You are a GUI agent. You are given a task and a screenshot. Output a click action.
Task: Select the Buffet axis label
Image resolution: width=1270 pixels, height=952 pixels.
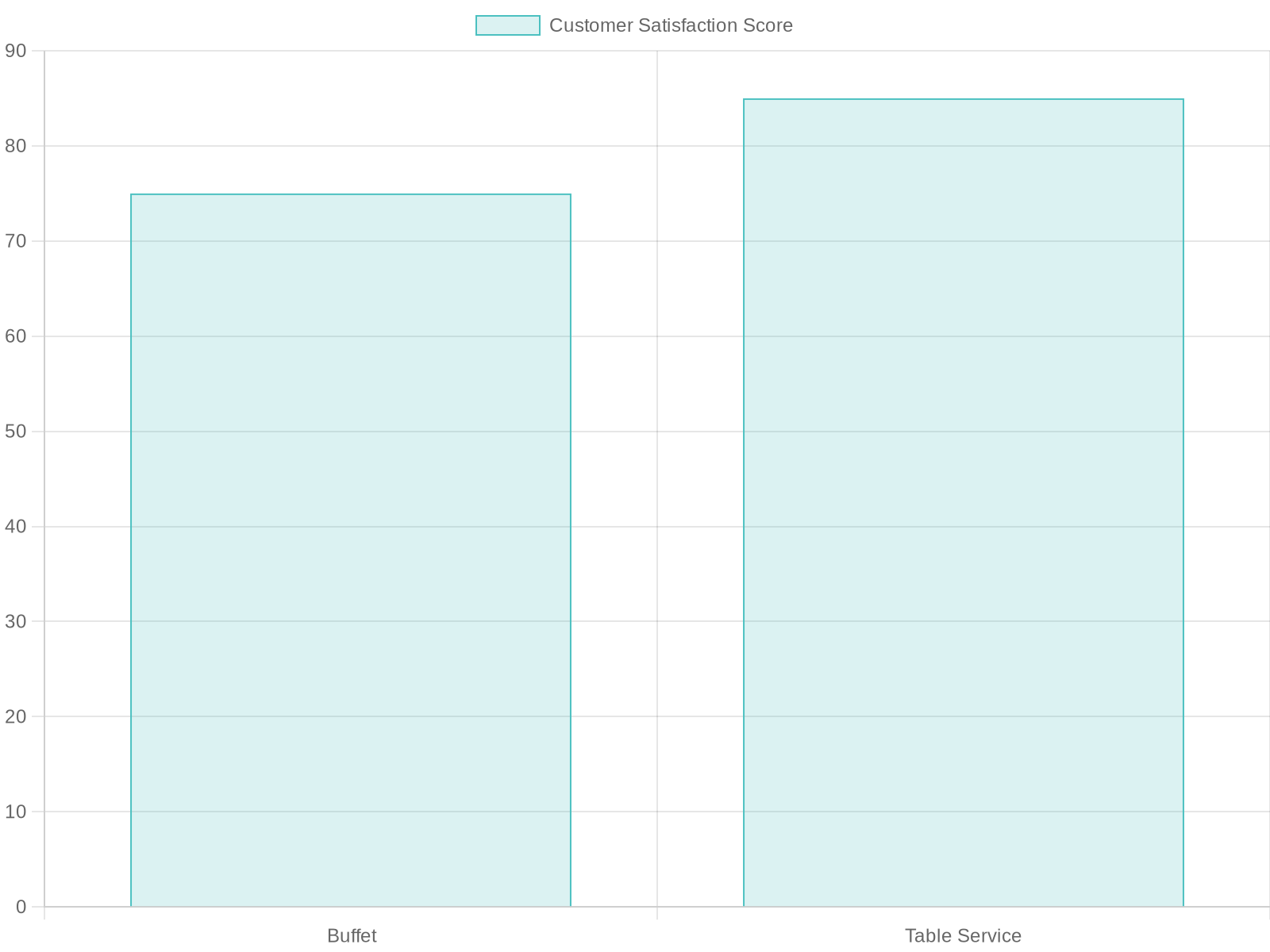352,935
